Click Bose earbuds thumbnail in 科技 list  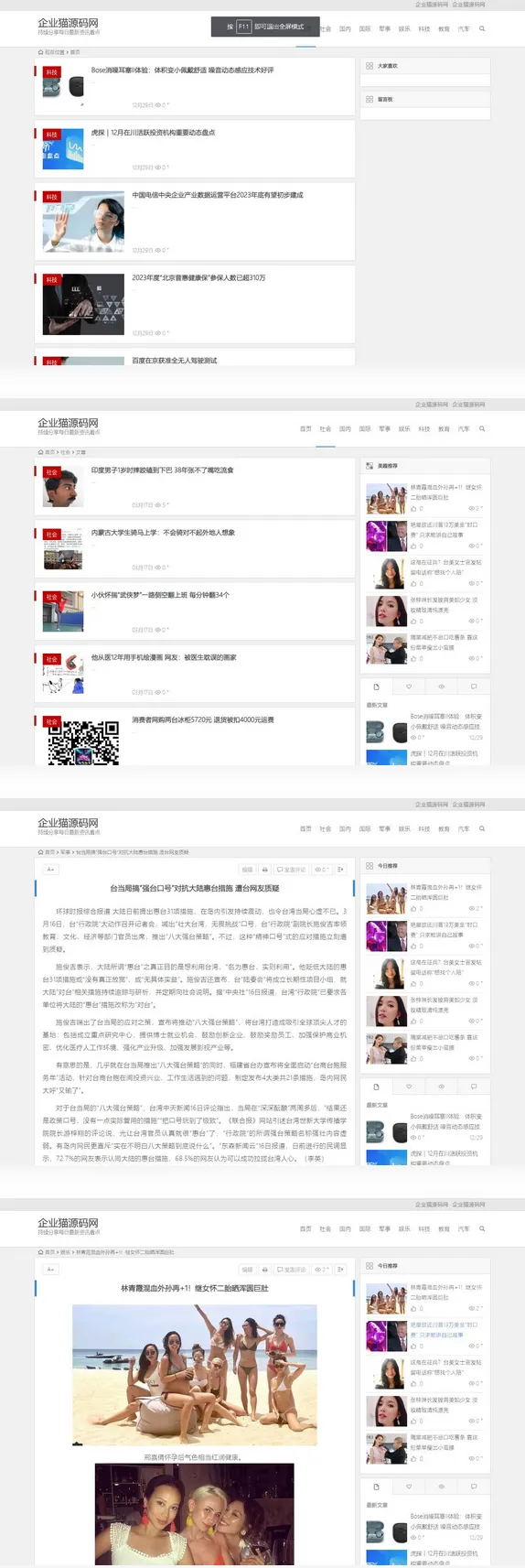[63, 87]
